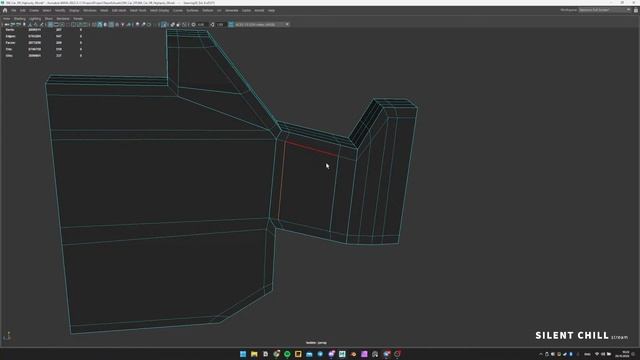Open the viewport View panel menu
The image size is (640, 360).
7,18
